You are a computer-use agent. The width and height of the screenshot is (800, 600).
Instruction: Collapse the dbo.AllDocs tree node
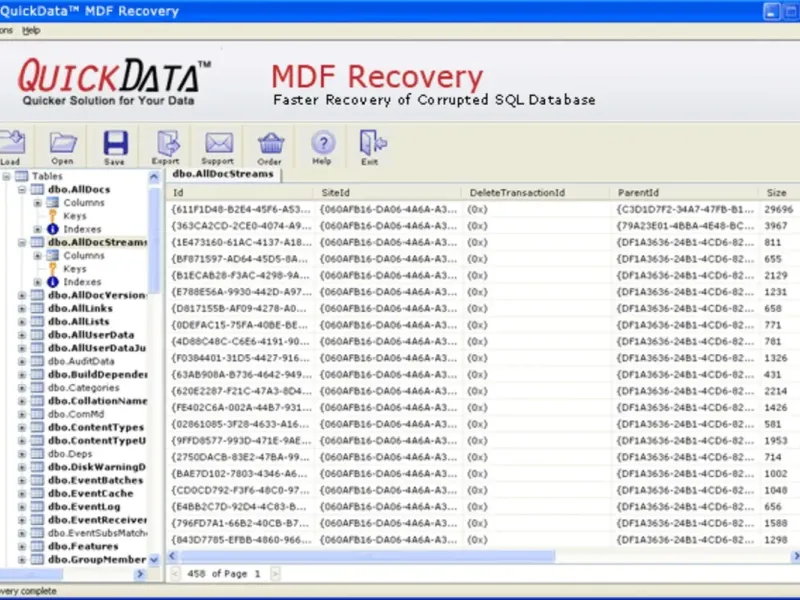(22, 190)
